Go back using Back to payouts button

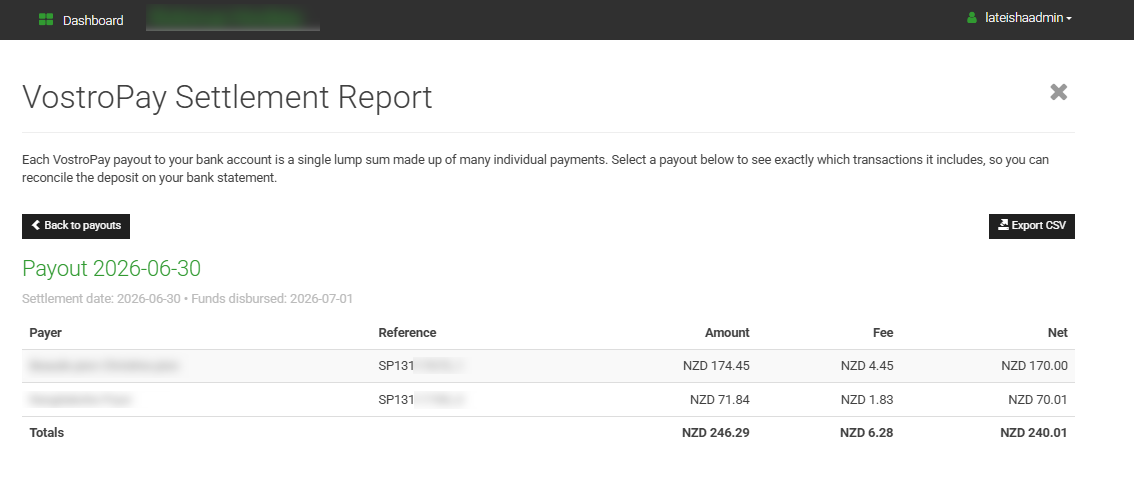pyautogui.click(x=76, y=226)
